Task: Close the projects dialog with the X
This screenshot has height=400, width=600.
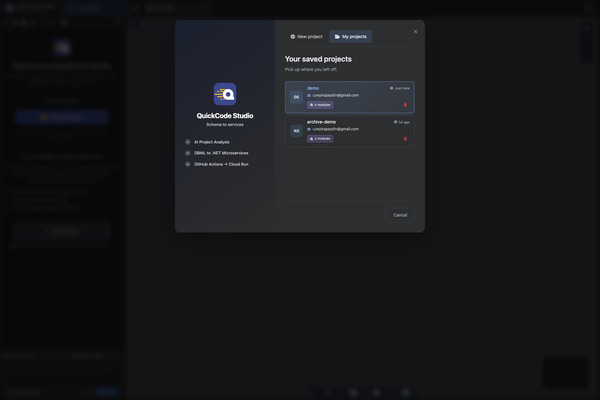Action: coord(415,32)
